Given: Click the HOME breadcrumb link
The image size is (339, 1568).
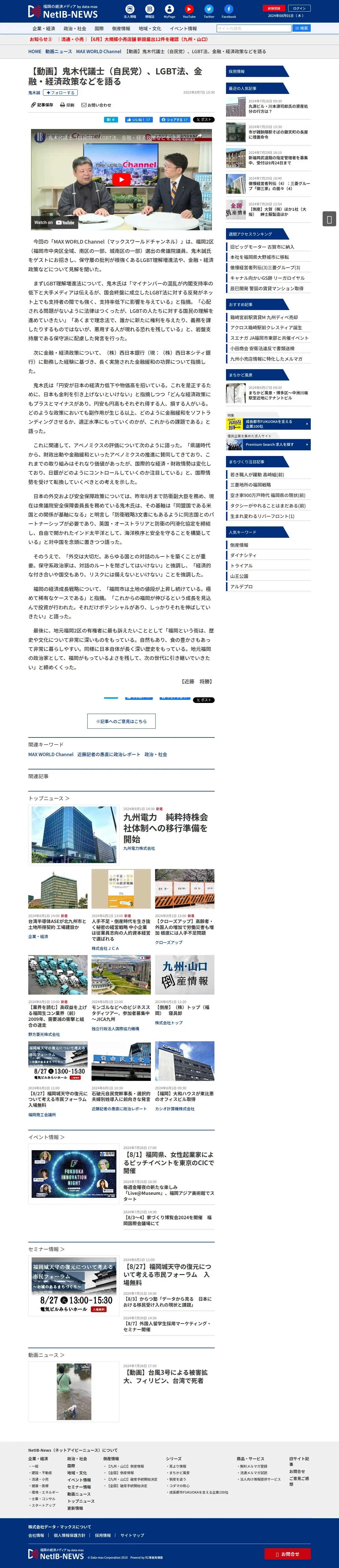Looking at the screenshot, I should pos(35,52).
